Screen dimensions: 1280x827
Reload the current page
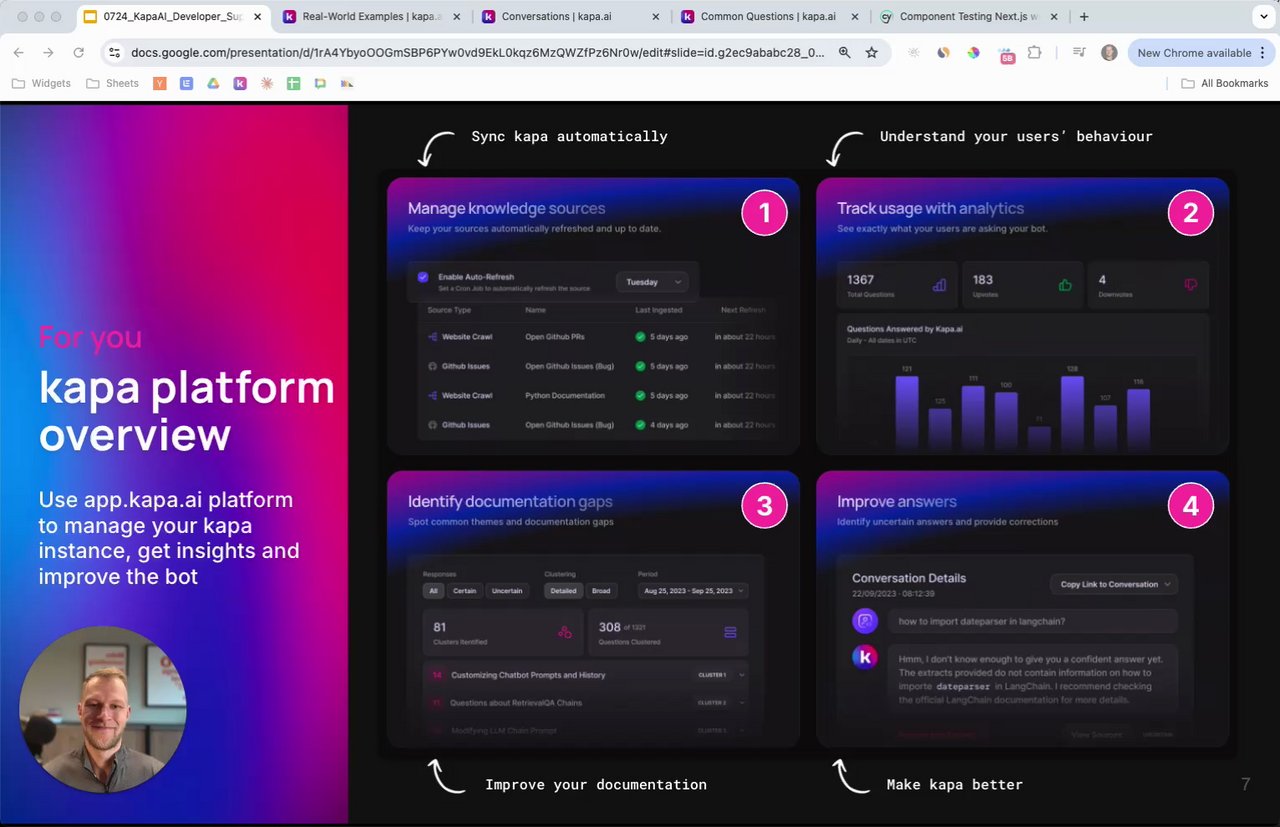click(79, 53)
